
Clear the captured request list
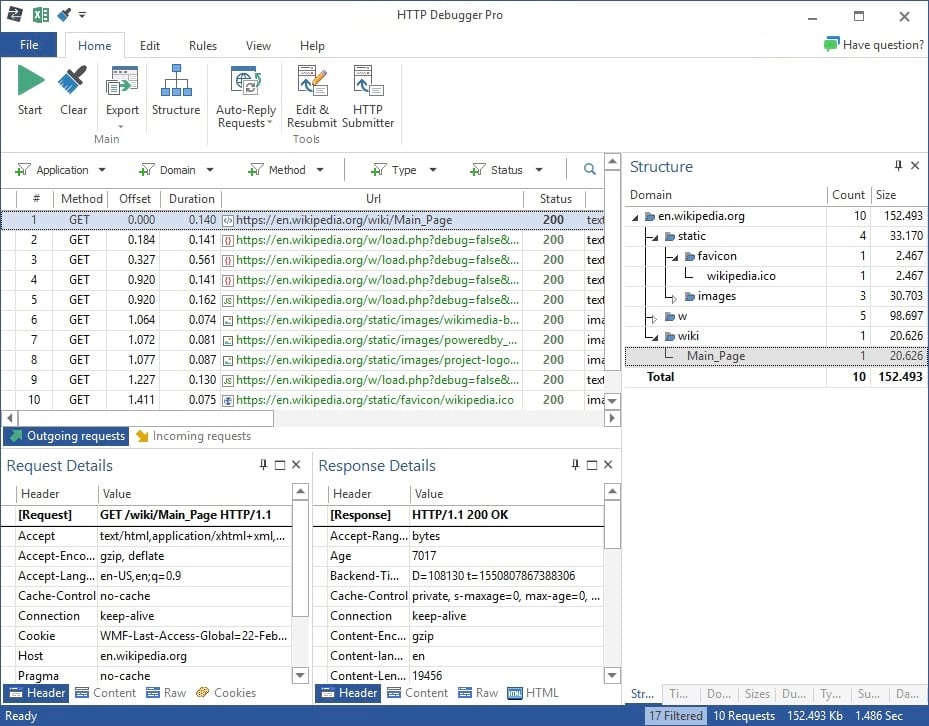point(73,91)
